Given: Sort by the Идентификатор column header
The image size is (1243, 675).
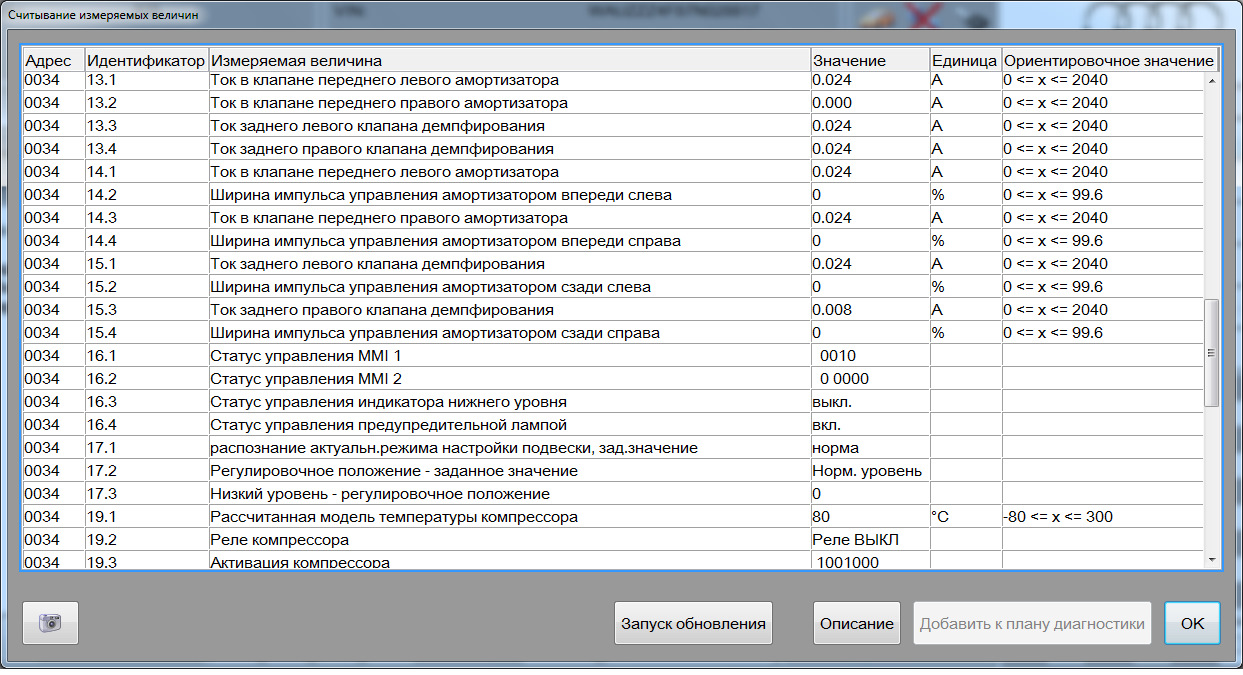Looking at the screenshot, I should click(146, 61).
